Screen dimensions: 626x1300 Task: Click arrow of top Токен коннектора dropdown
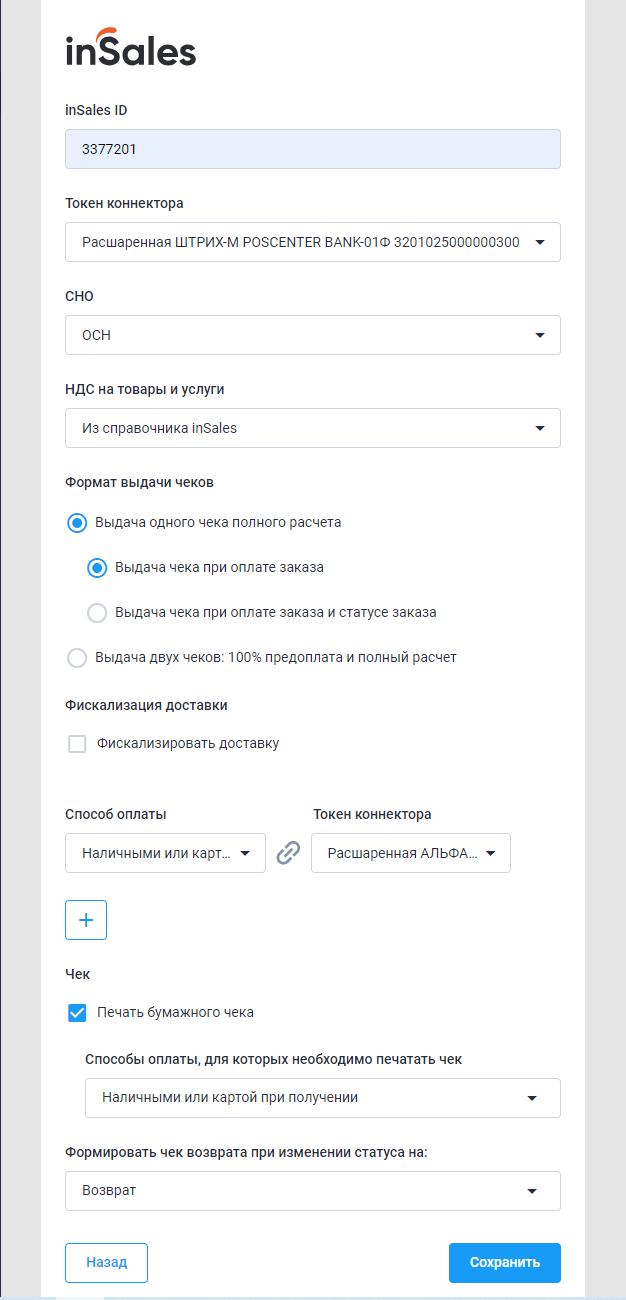click(x=540, y=242)
